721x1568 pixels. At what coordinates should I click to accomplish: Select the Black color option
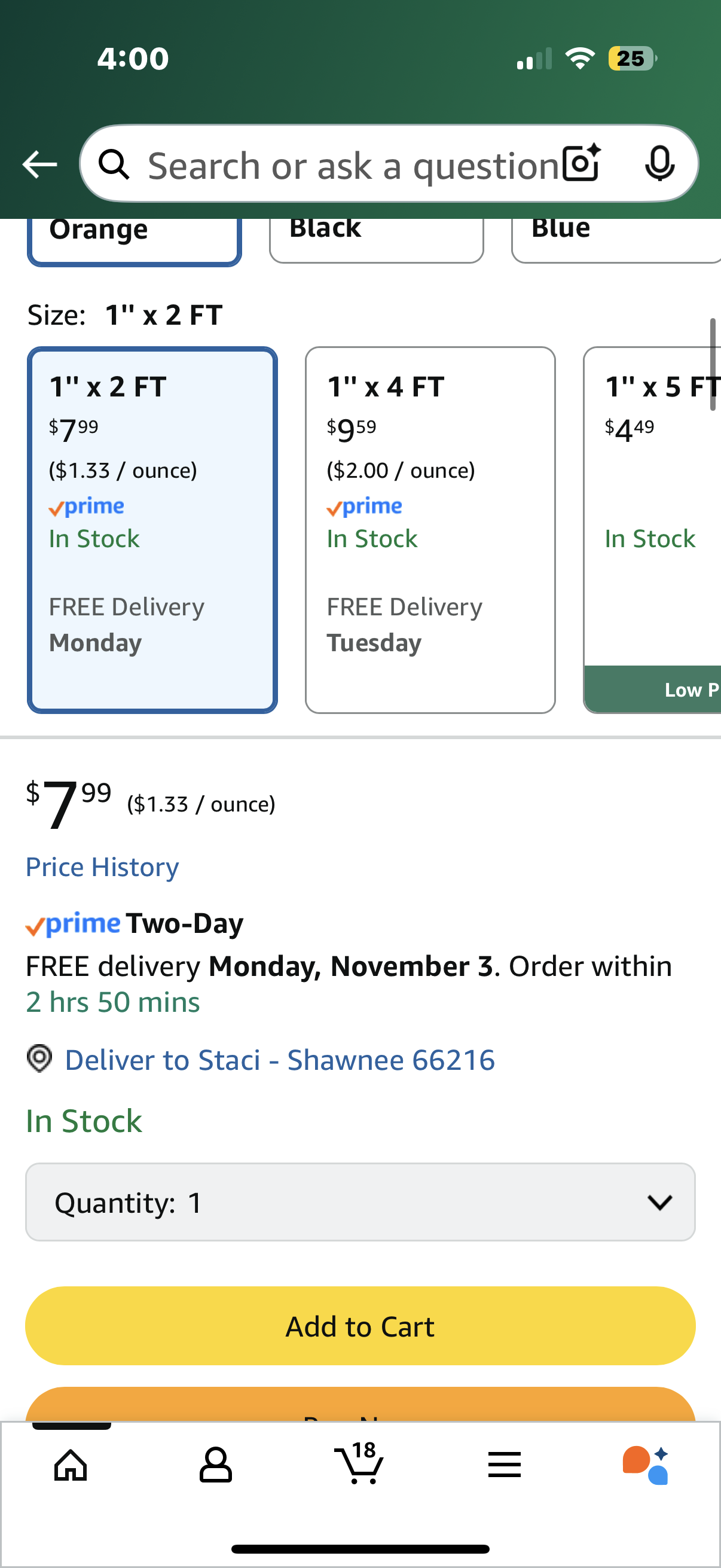click(376, 237)
